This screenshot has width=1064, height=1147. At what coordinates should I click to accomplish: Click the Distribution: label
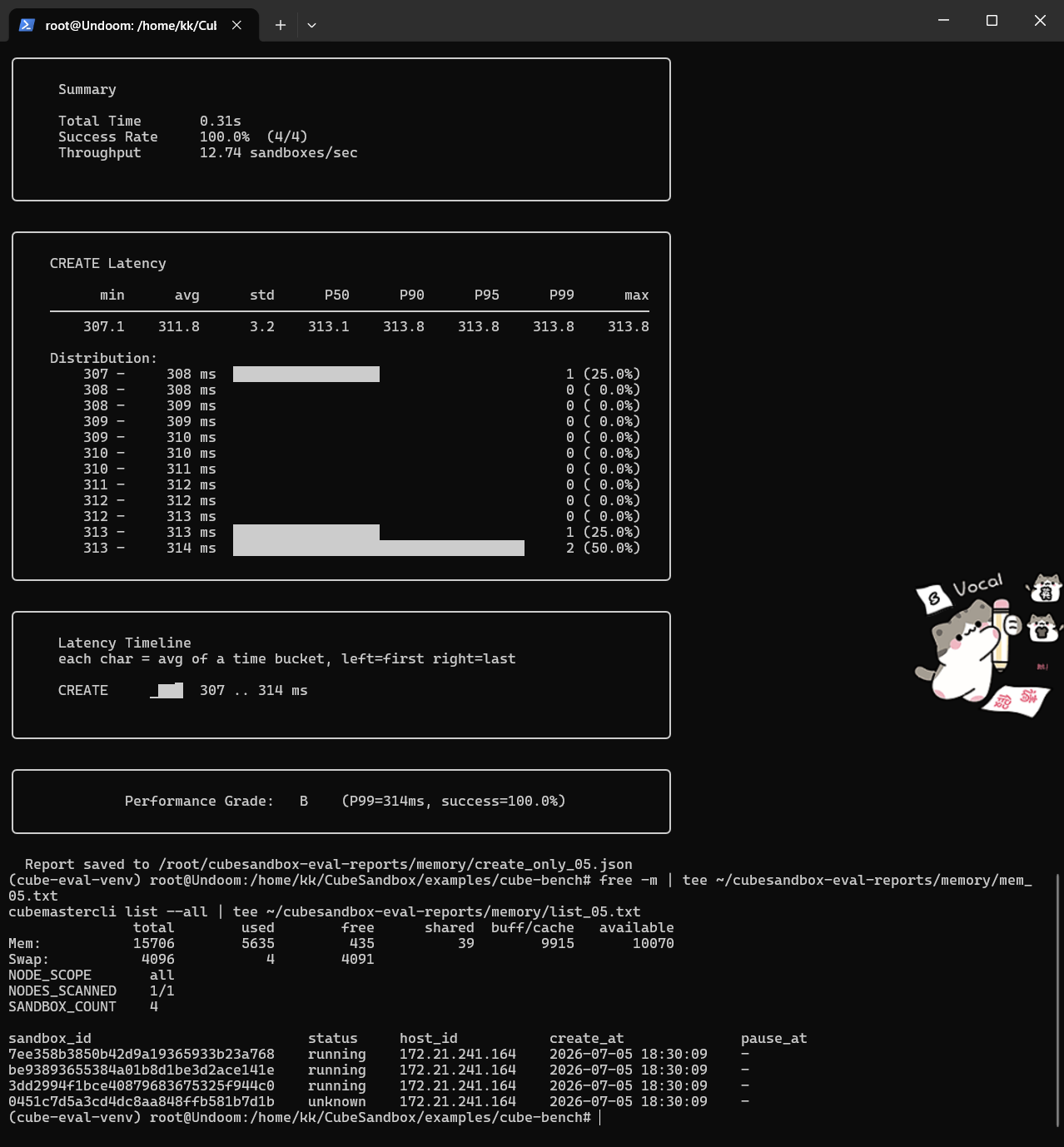[x=104, y=358]
